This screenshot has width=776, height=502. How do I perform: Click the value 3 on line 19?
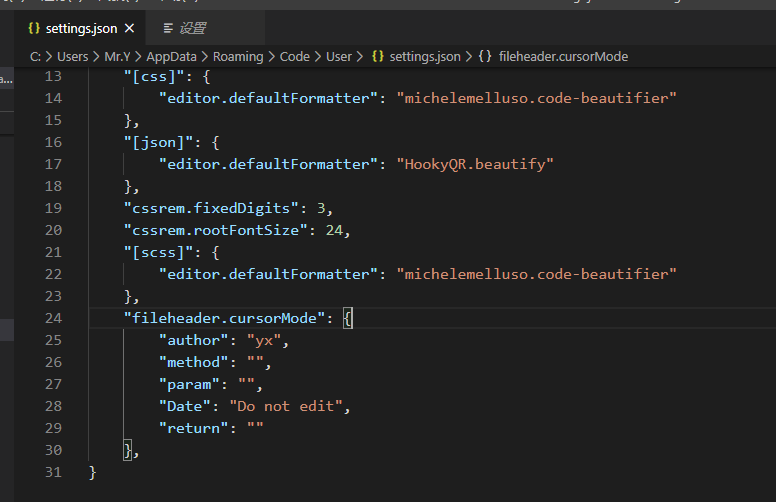click(x=321, y=208)
